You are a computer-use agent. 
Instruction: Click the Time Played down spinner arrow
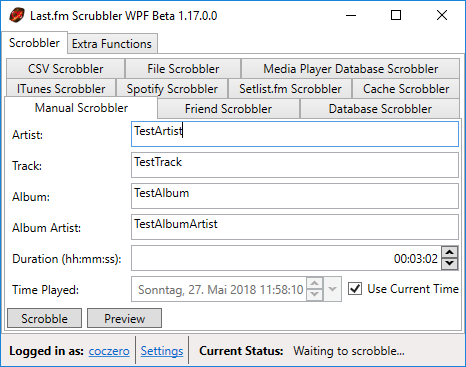(x=315, y=295)
